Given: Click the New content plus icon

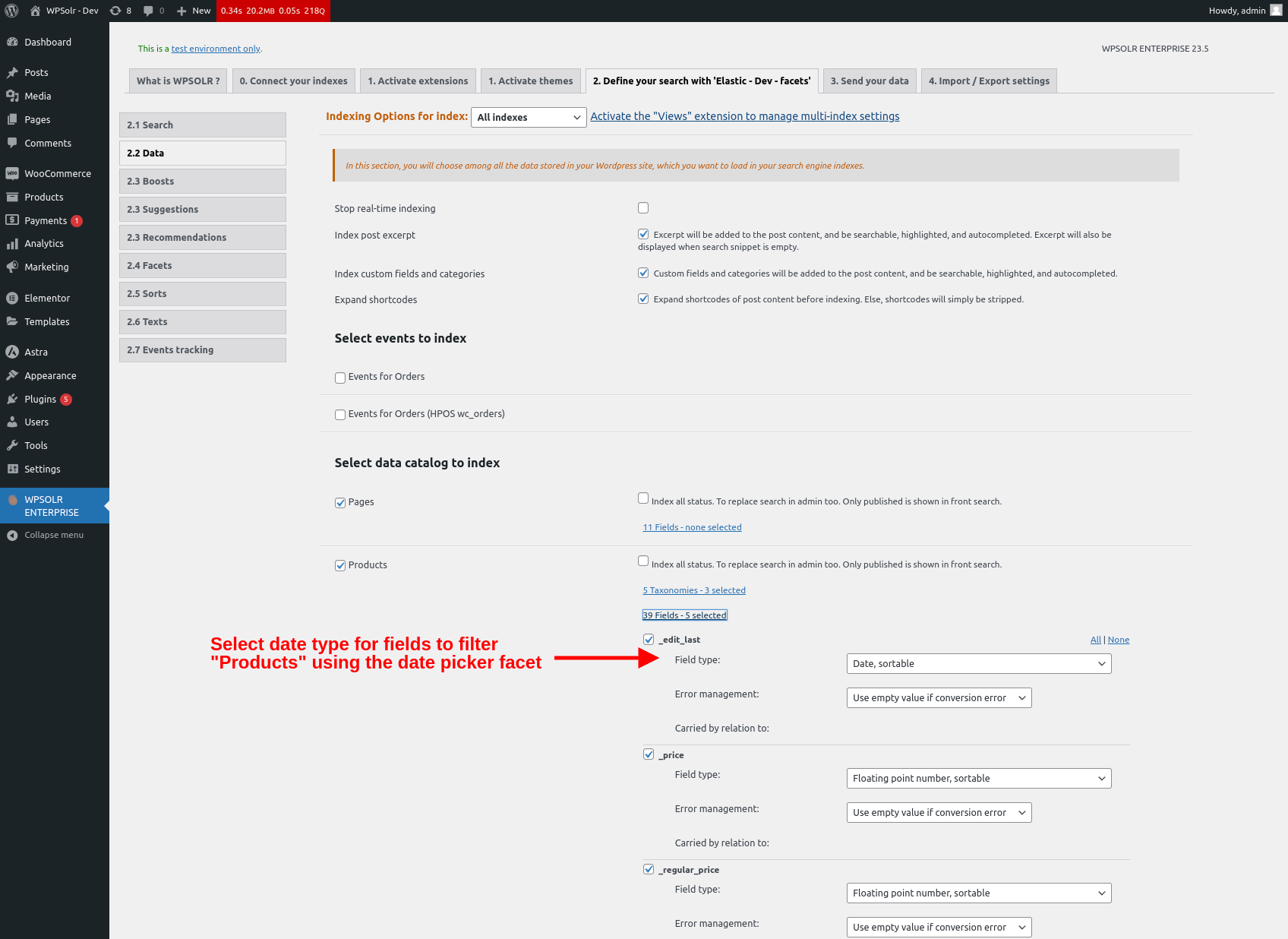Looking at the screenshot, I should [x=182, y=11].
